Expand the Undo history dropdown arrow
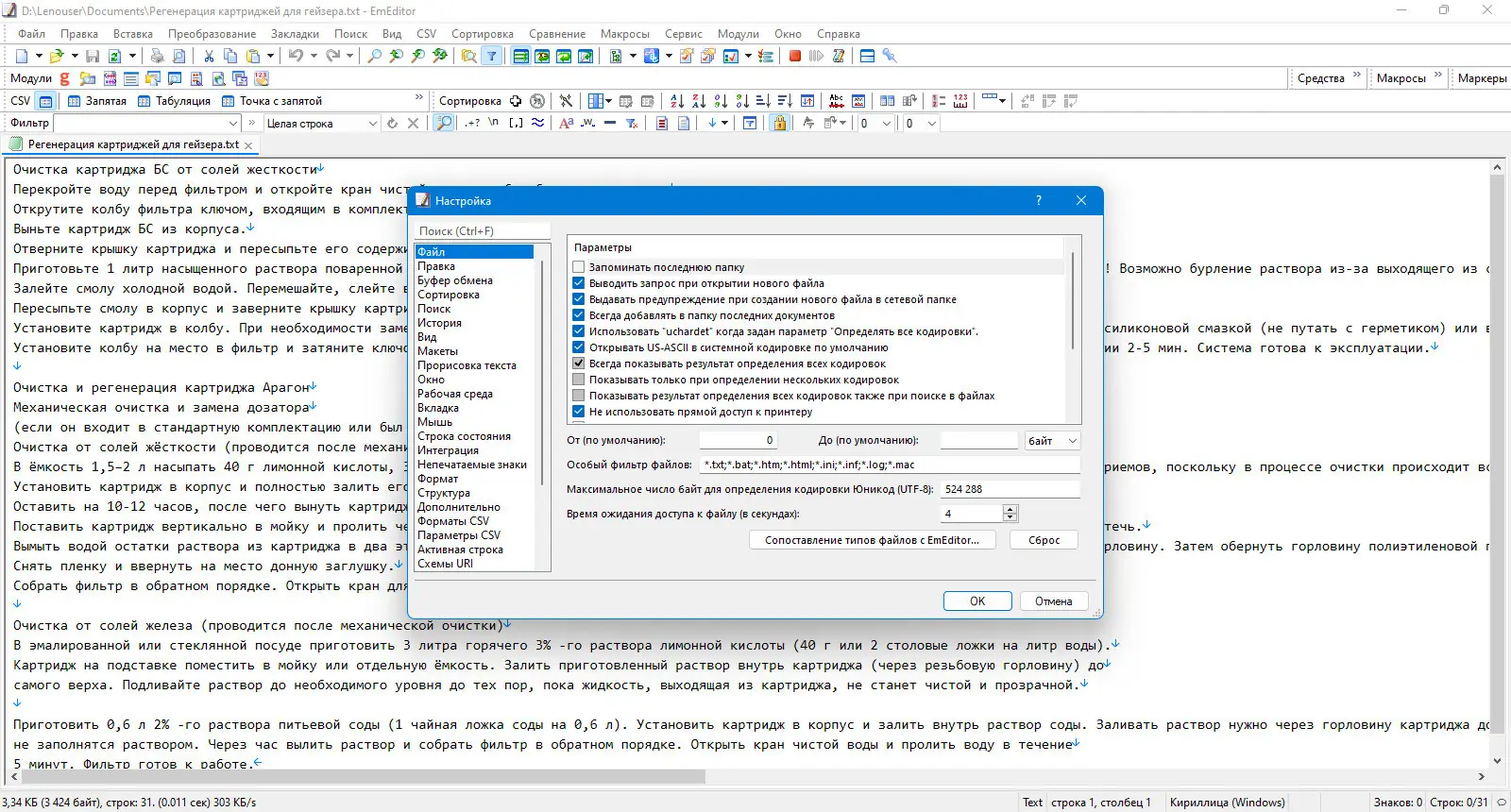Viewport: 1511px width, 812px height. (x=313, y=57)
